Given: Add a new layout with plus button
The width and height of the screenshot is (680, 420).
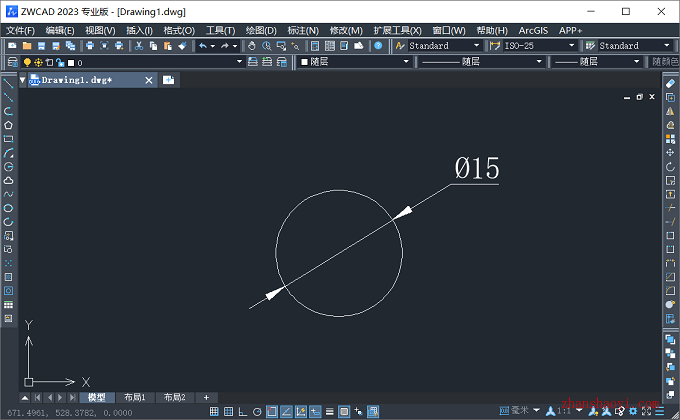Looking at the screenshot, I should tap(206, 397).
